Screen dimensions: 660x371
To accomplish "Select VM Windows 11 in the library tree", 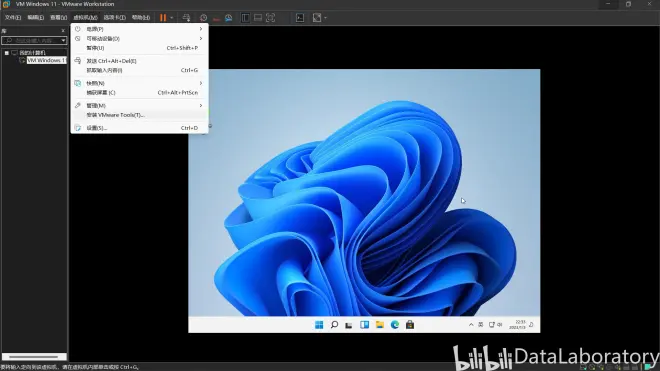I will (46, 61).
